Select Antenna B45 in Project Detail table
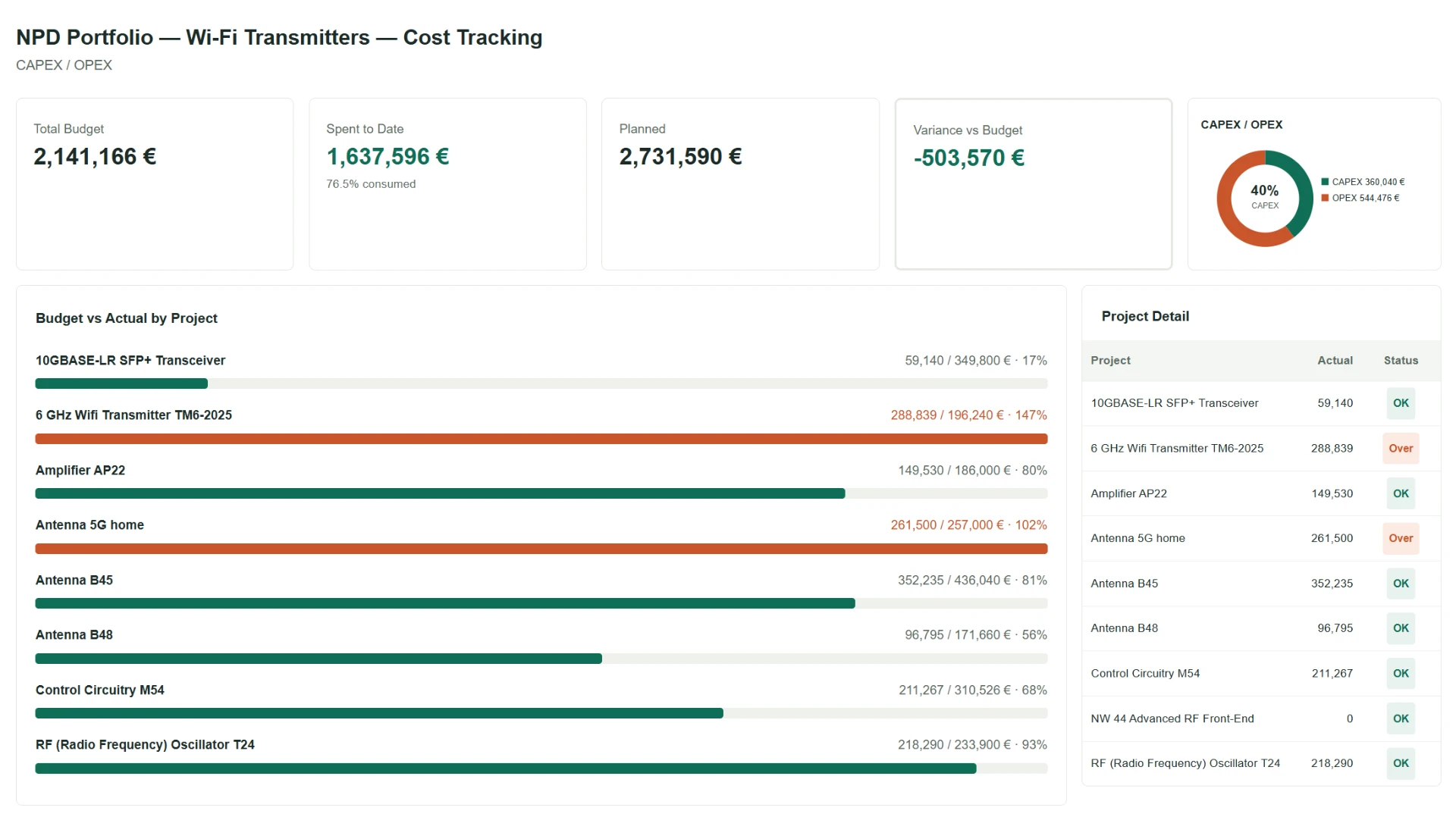This screenshot has width=1456, height=817. 1261,584
